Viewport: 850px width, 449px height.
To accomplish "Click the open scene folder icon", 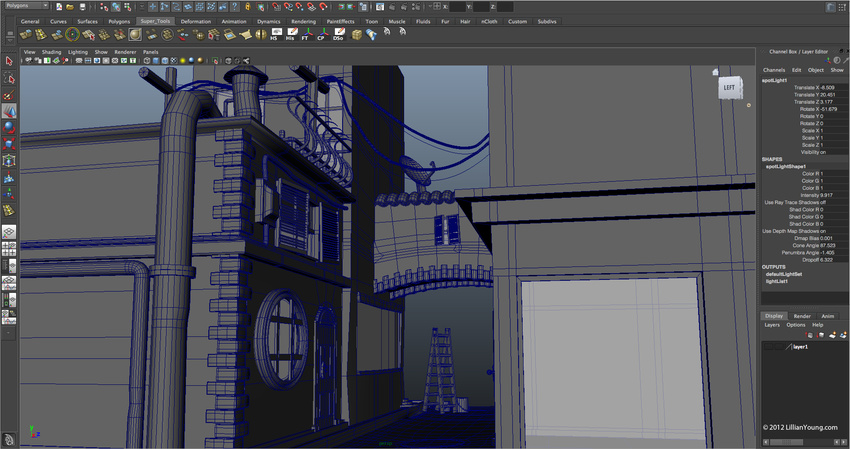I will [69, 7].
